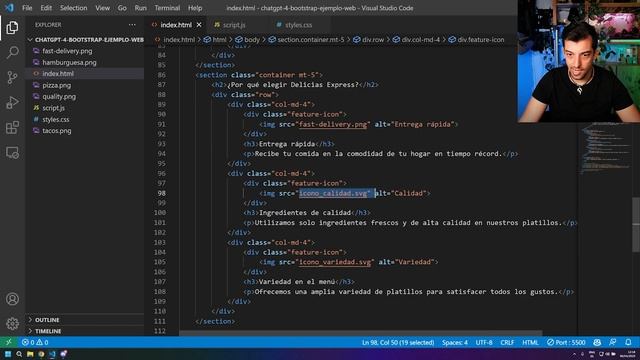This screenshot has width=640, height=360.
Task: Open Chrome from the taskbar
Action: [41, 354]
